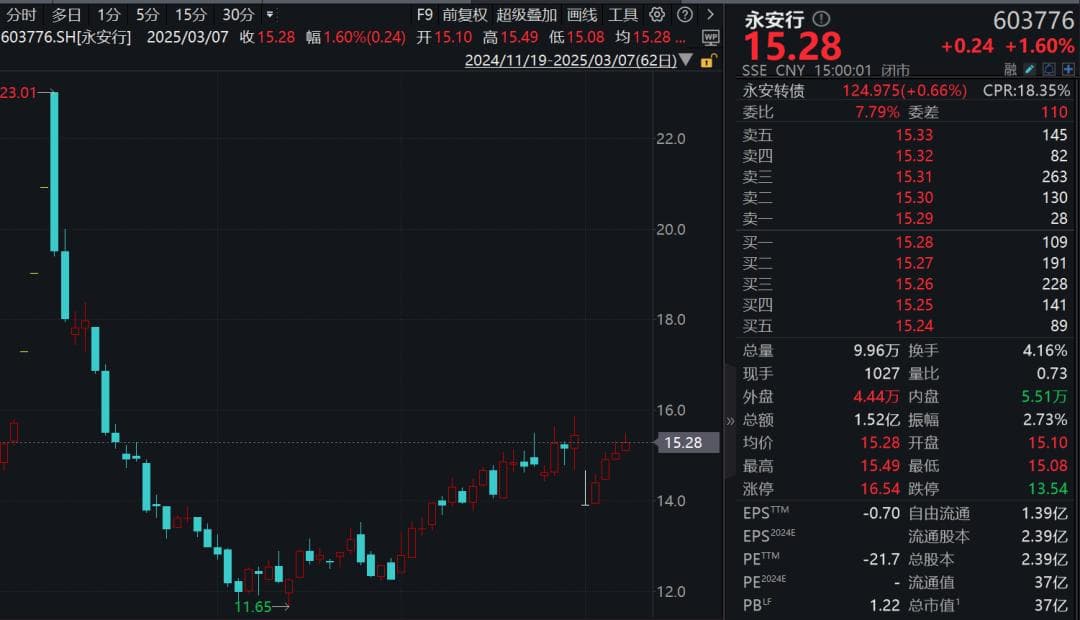Image resolution: width=1080 pixels, height=620 pixels.
Task: Open 画线 drawing tools
Action: 582,14
